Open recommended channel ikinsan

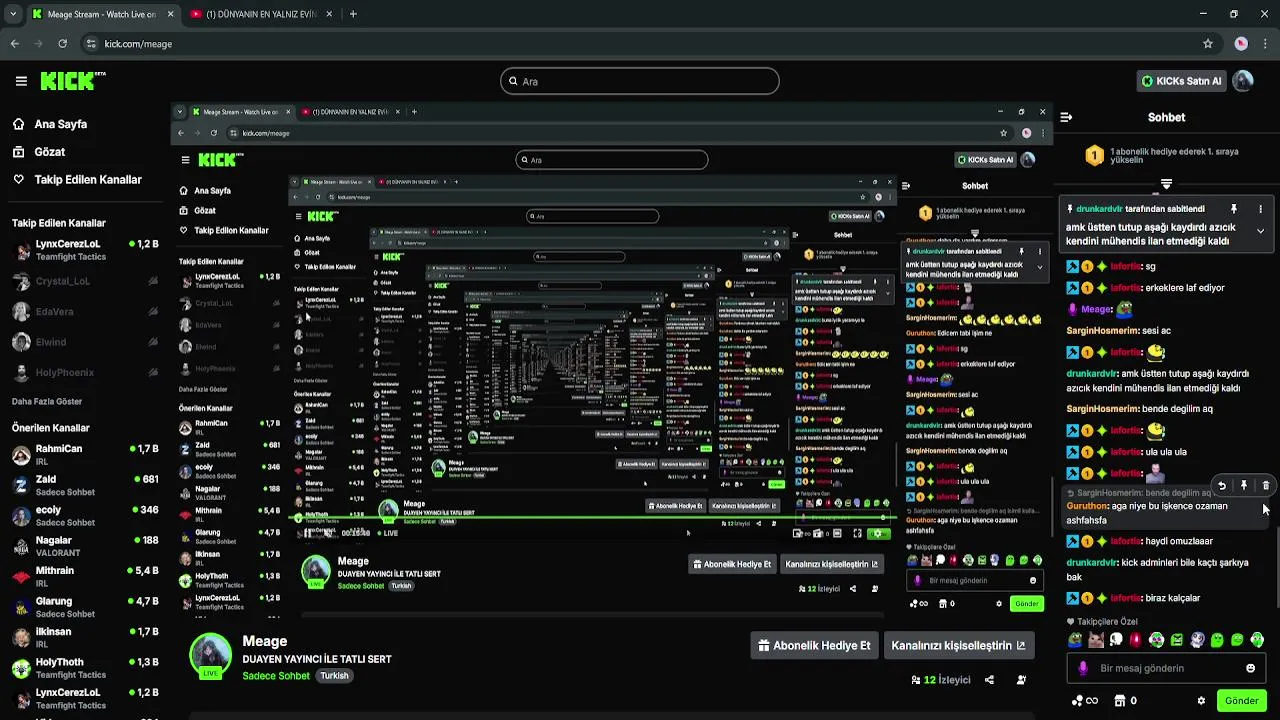(85, 638)
